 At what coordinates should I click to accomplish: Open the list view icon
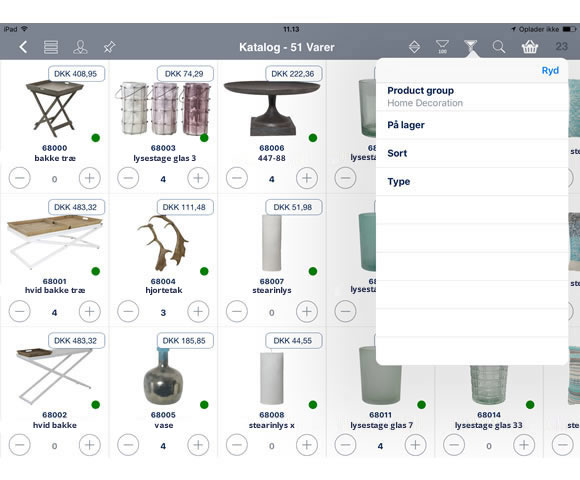51,47
